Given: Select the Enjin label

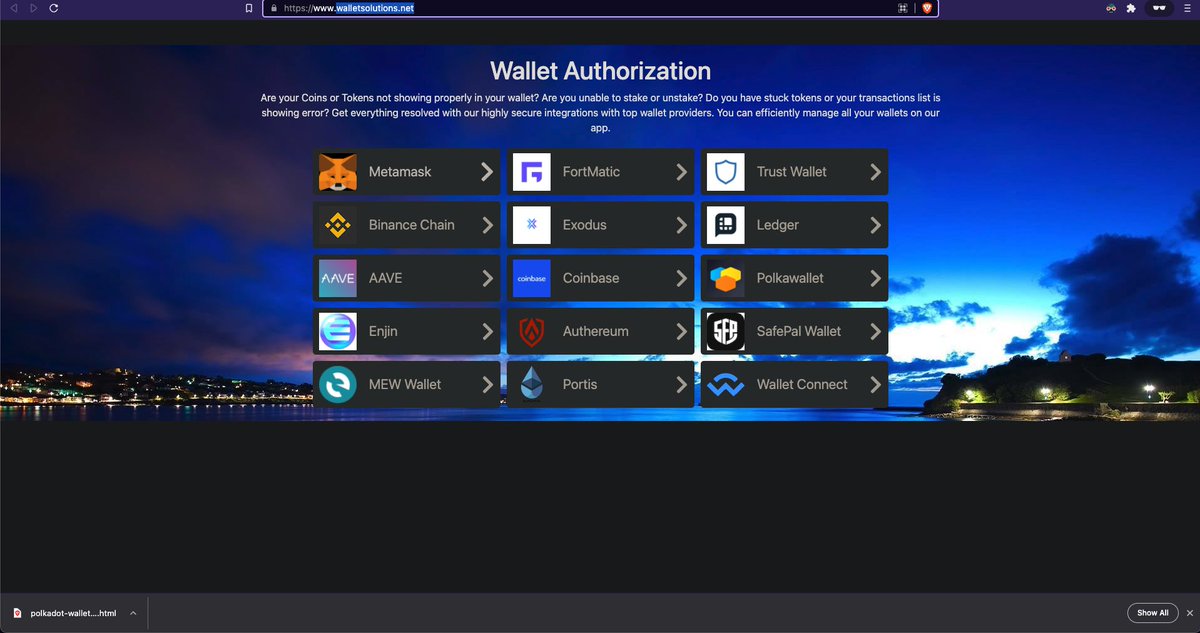Looking at the screenshot, I should pyautogui.click(x=383, y=331).
